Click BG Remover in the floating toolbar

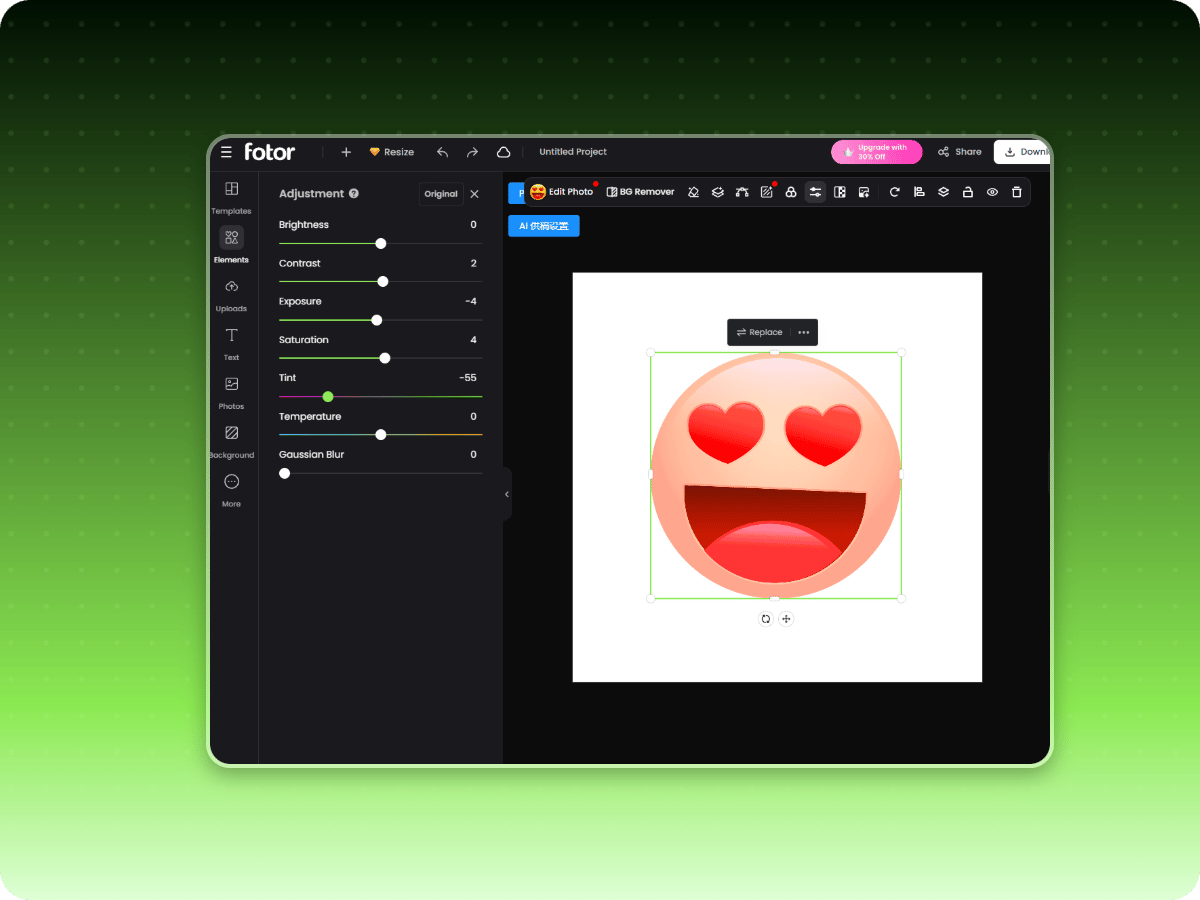(641, 192)
